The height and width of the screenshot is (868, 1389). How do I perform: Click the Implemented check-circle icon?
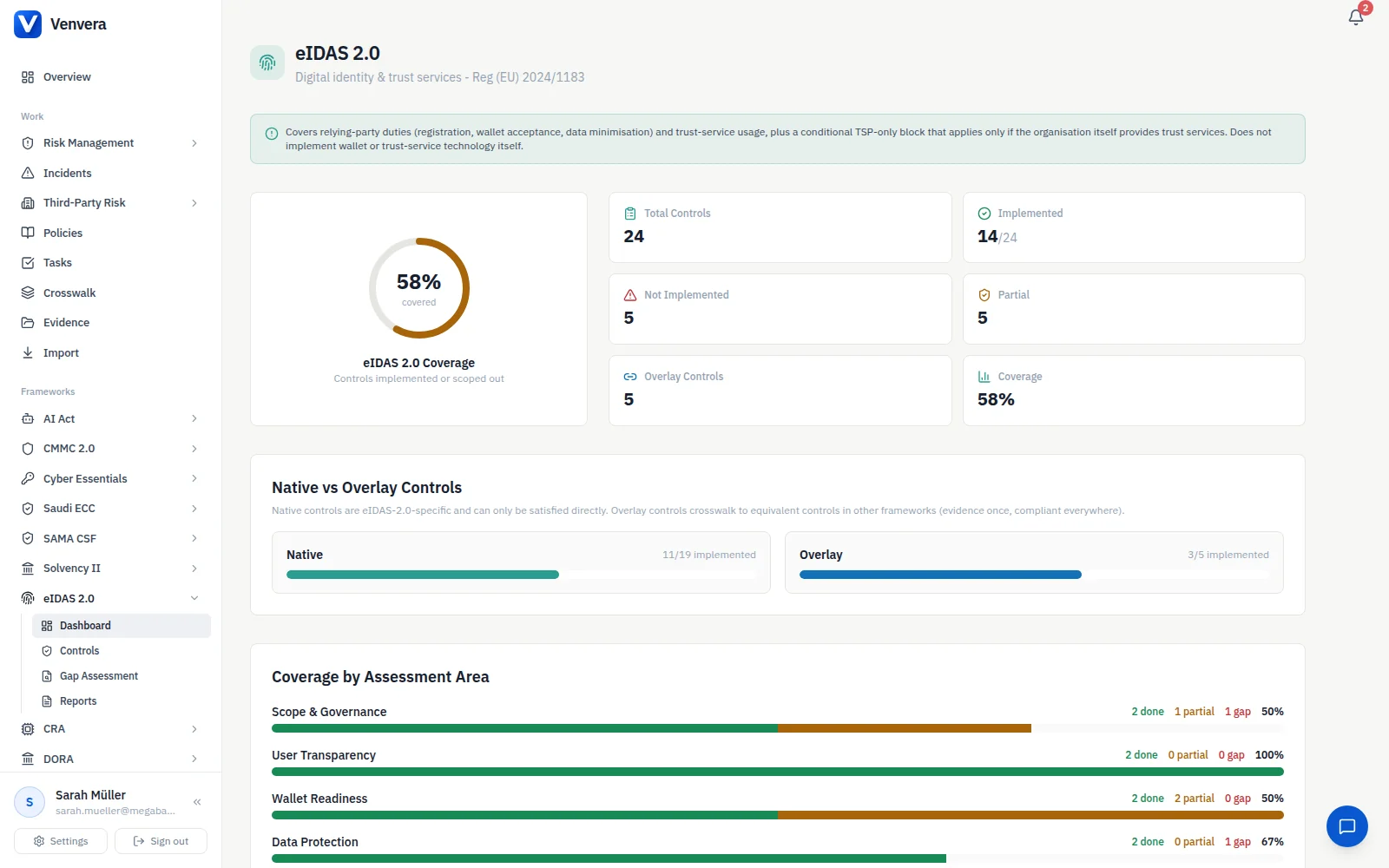click(x=984, y=214)
